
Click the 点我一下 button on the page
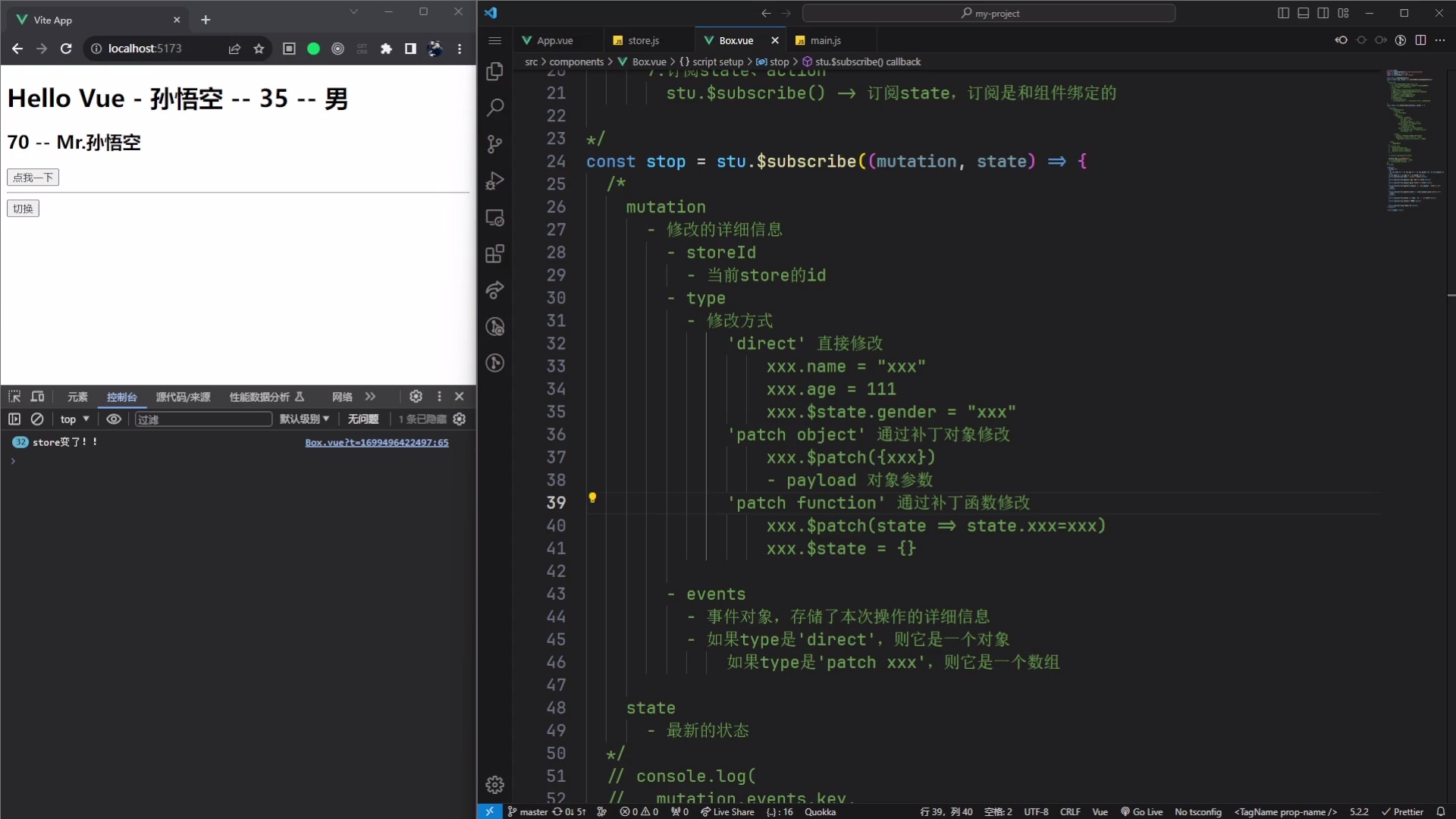click(31, 177)
